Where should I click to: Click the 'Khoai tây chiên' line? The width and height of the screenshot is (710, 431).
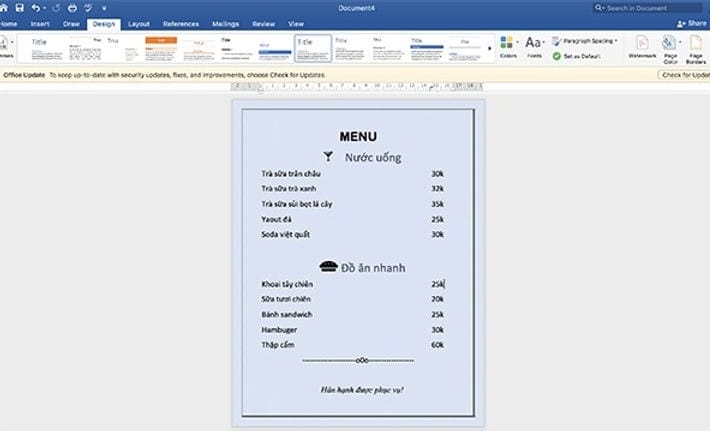click(x=287, y=284)
